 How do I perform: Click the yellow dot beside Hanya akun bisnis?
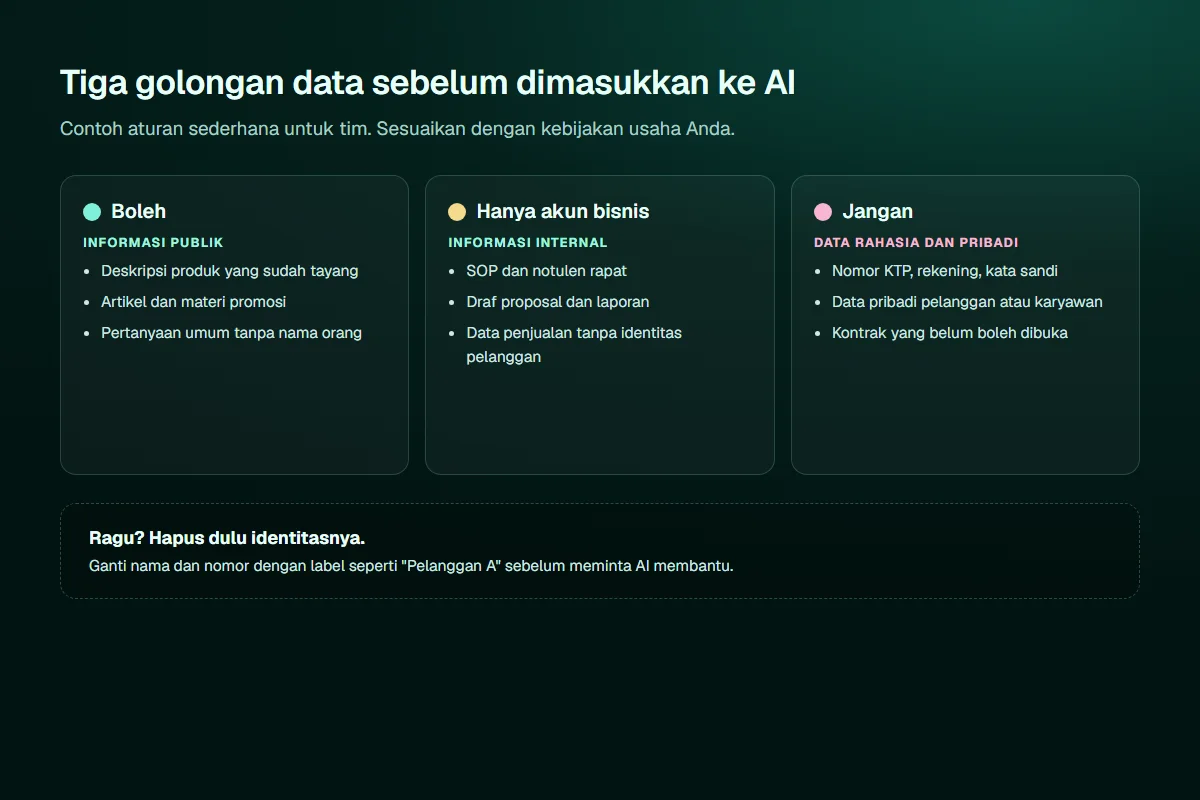[457, 212]
